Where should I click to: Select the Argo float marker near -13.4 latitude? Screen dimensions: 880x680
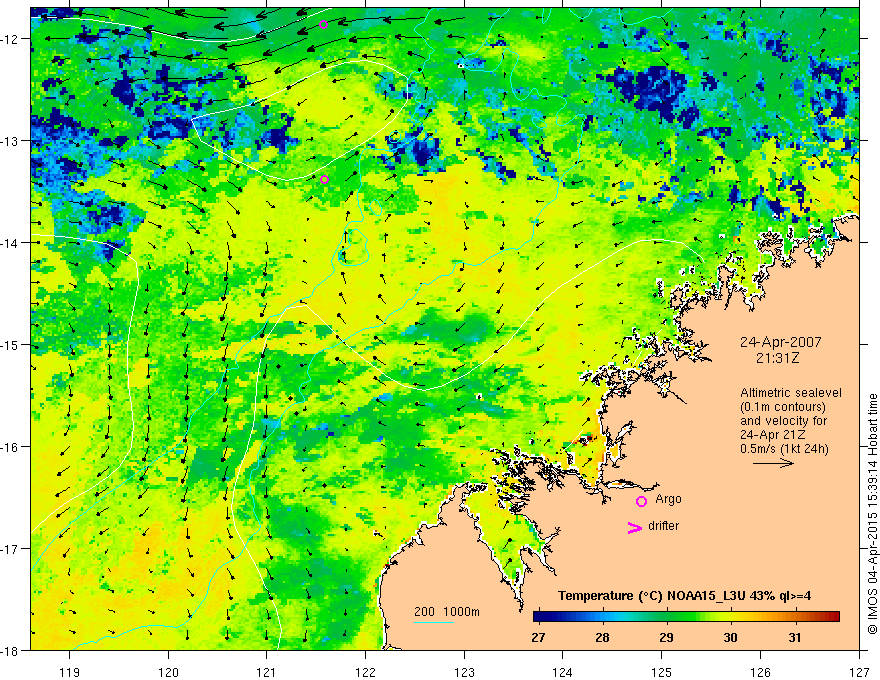(x=324, y=180)
